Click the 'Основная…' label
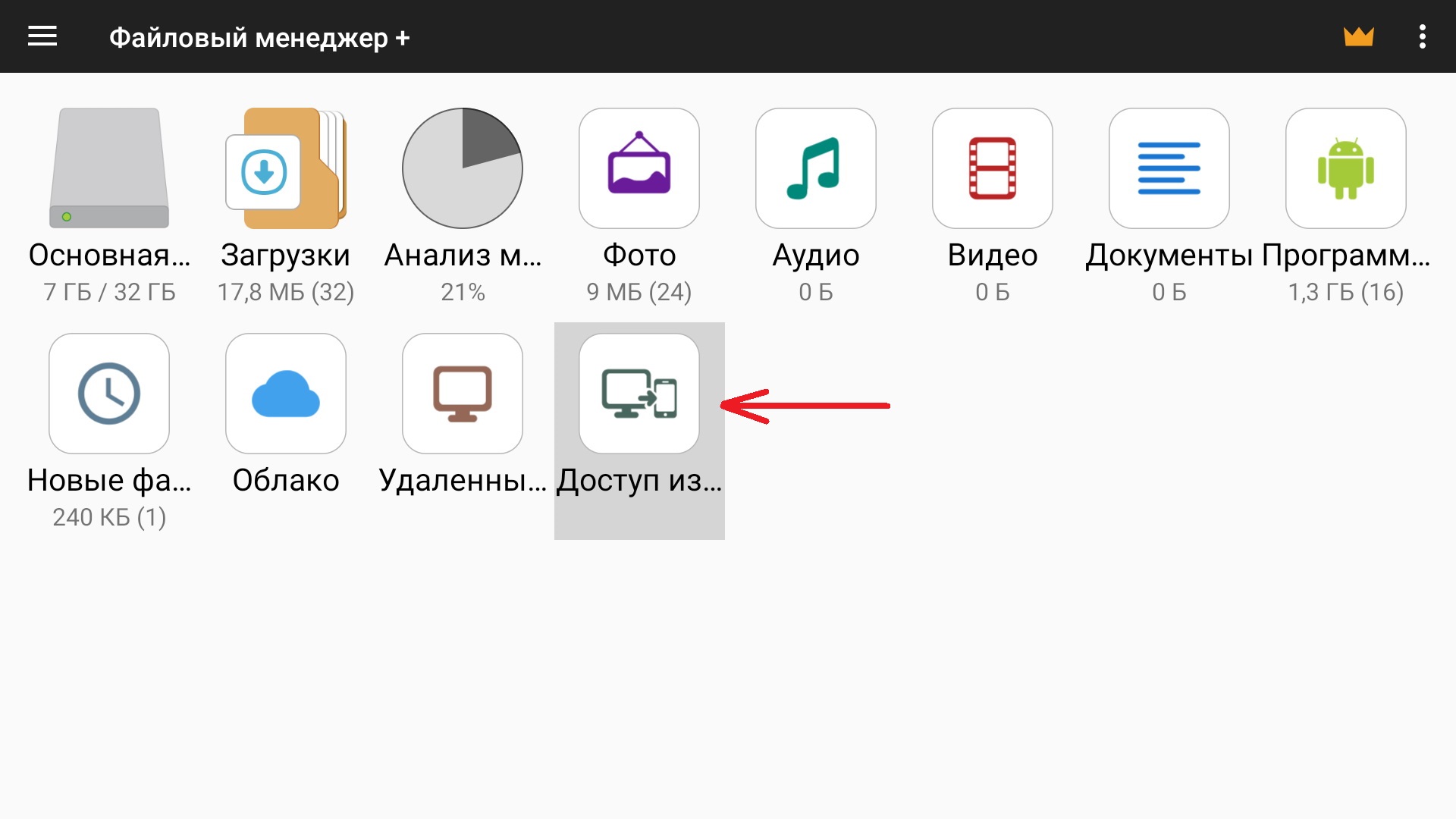The width and height of the screenshot is (1456, 819). pos(109,256)
